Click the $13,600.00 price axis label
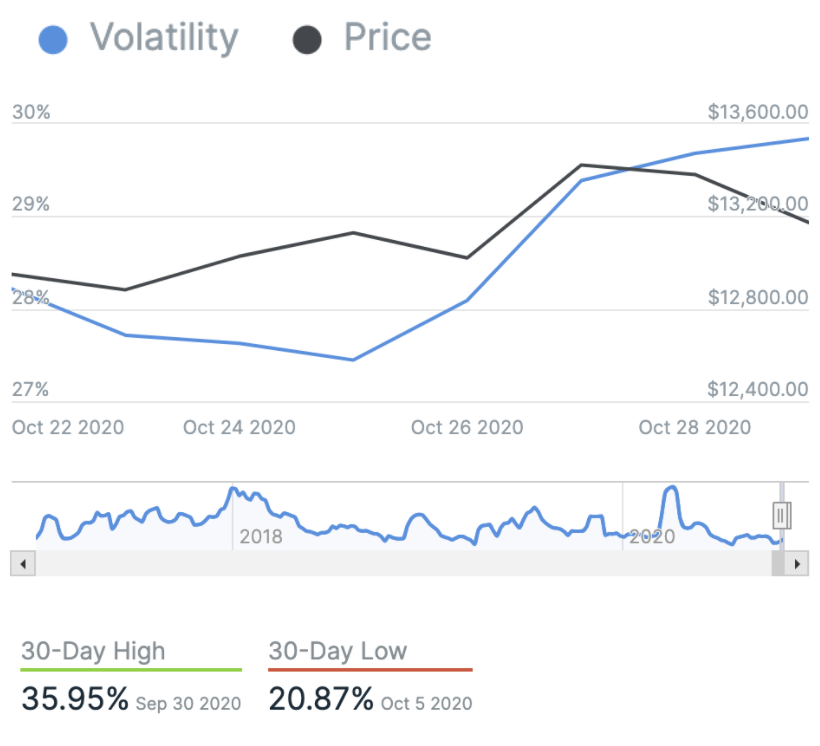This screenshot has height=746, width=820. pos(757,112)
